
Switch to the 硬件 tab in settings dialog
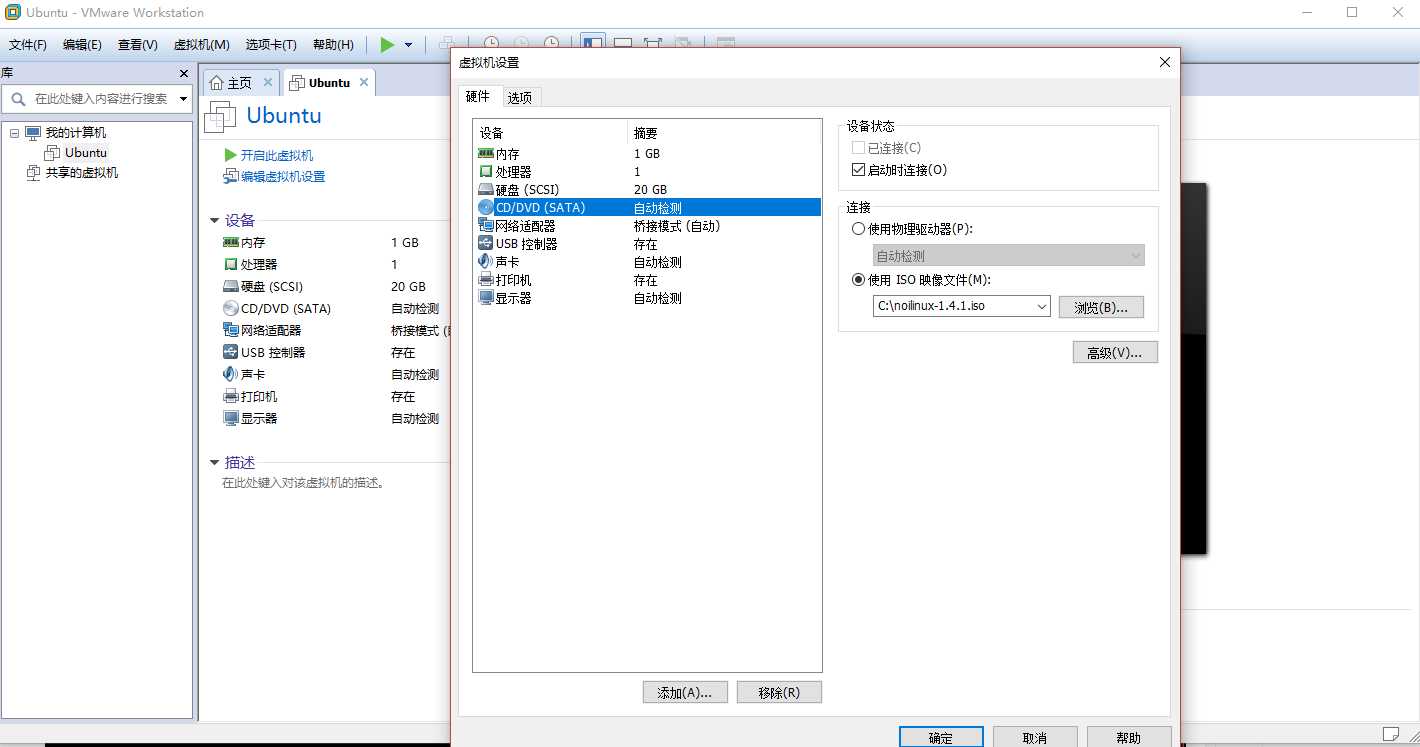coord(478,96)
